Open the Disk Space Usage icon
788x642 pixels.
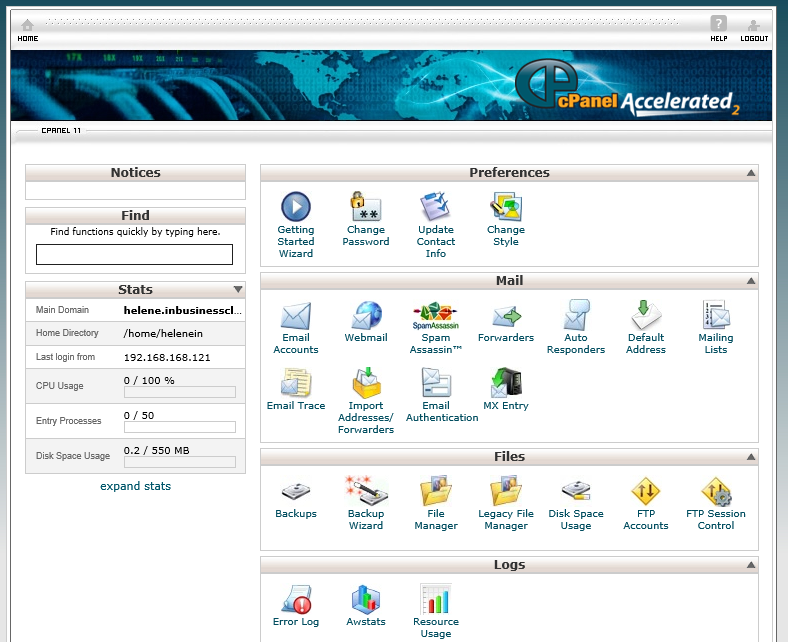pyautogui.click(x=576, y=491)
